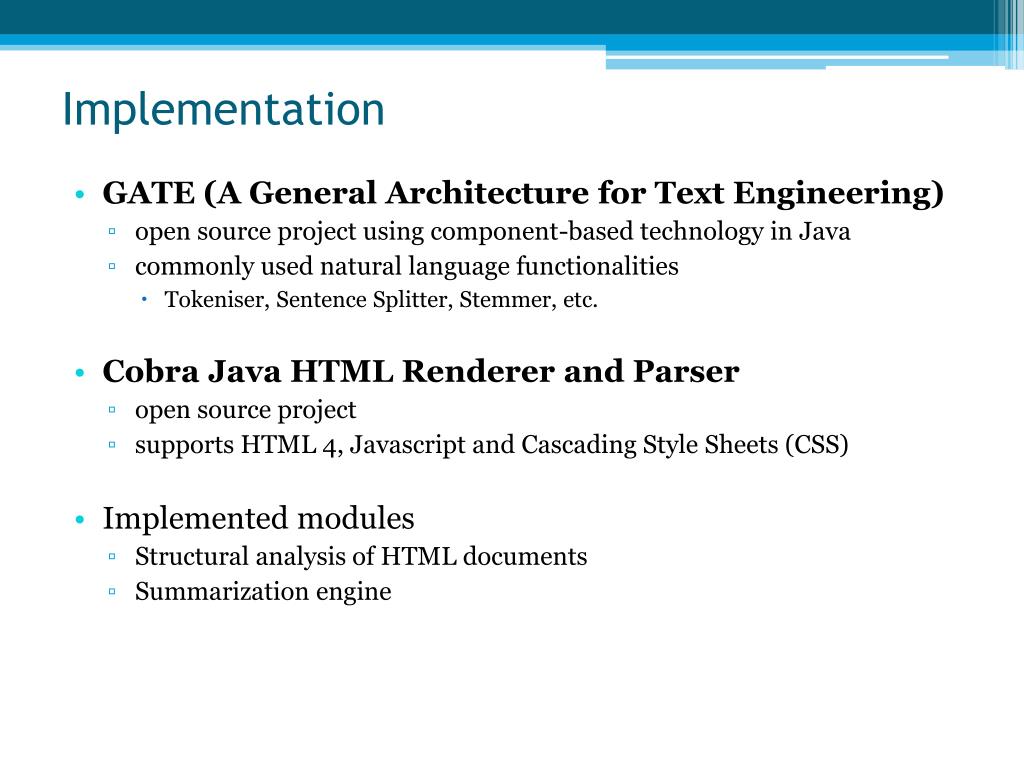Click the line 'Summarization engine'
The image size is (1024, 768).
pos(263,592)
